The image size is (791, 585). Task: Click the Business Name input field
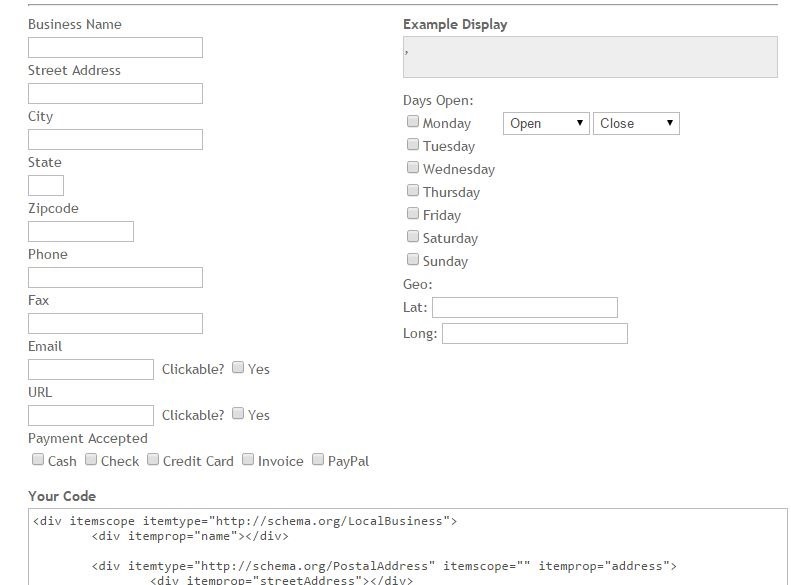115,48
